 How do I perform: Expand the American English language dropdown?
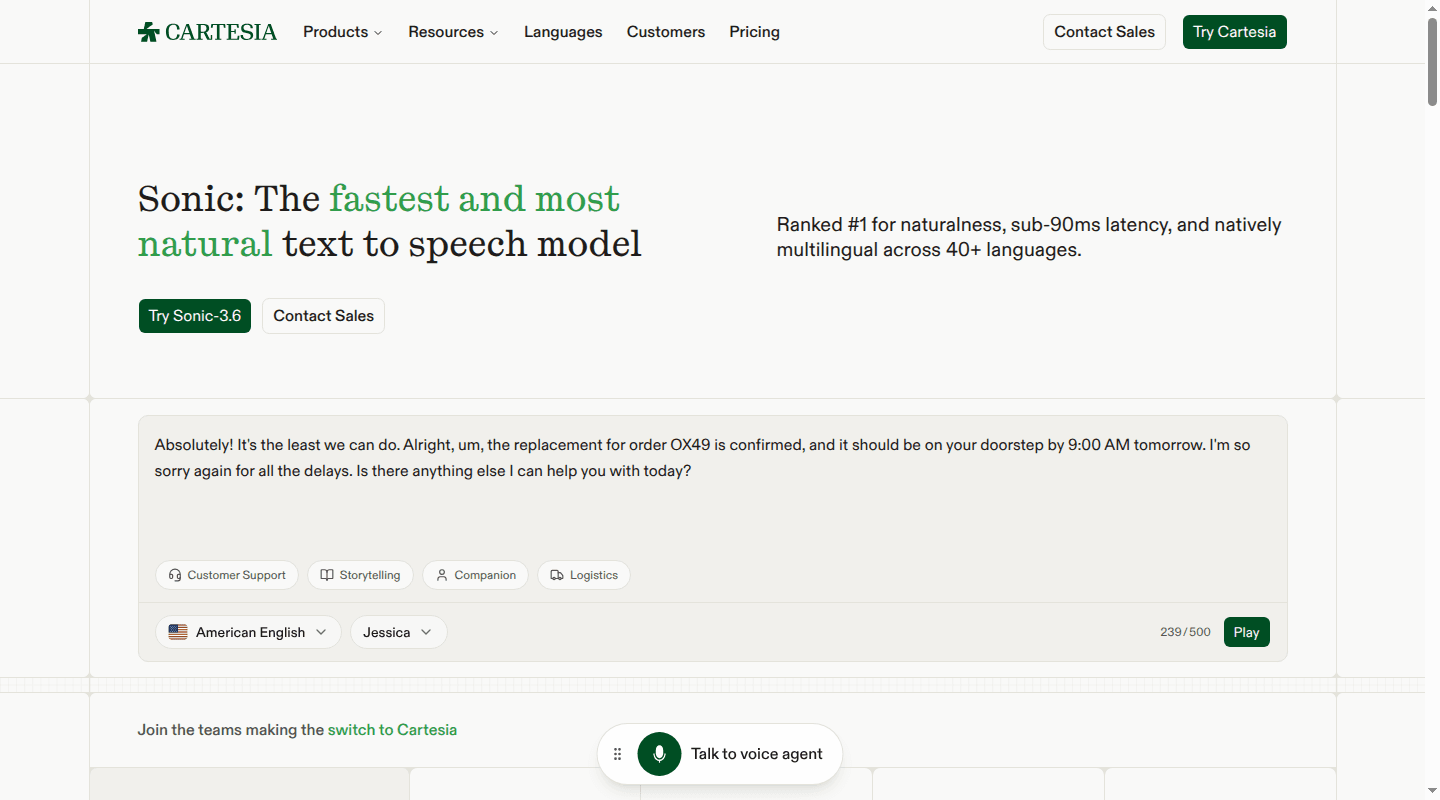click(248, 632)
